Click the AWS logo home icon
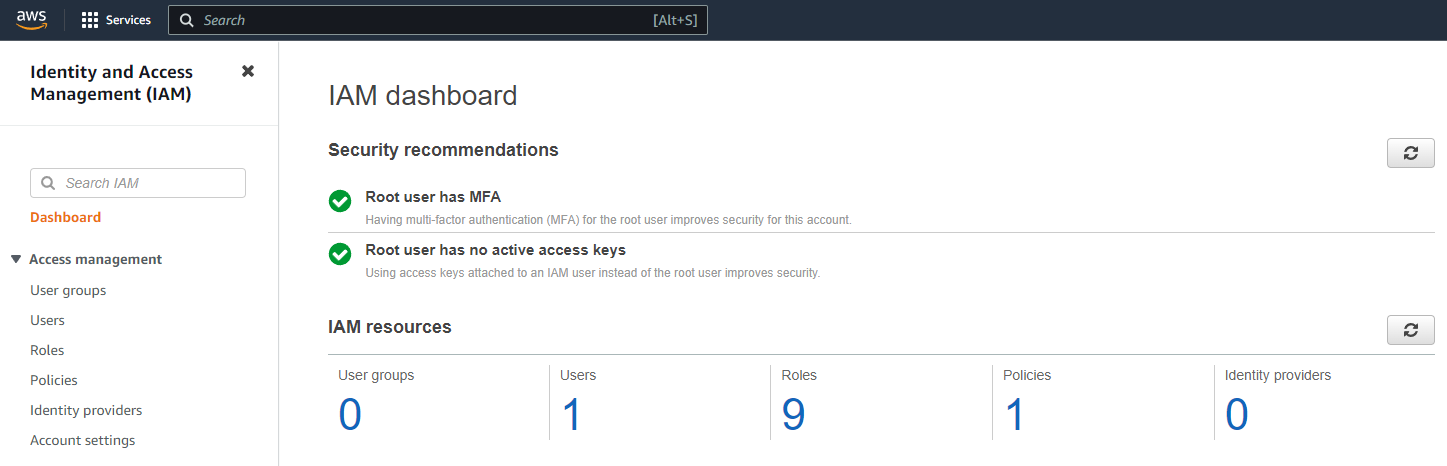The width and height of the screenshot is (1447, 466). pyautogui.click(x=32, y=20)
